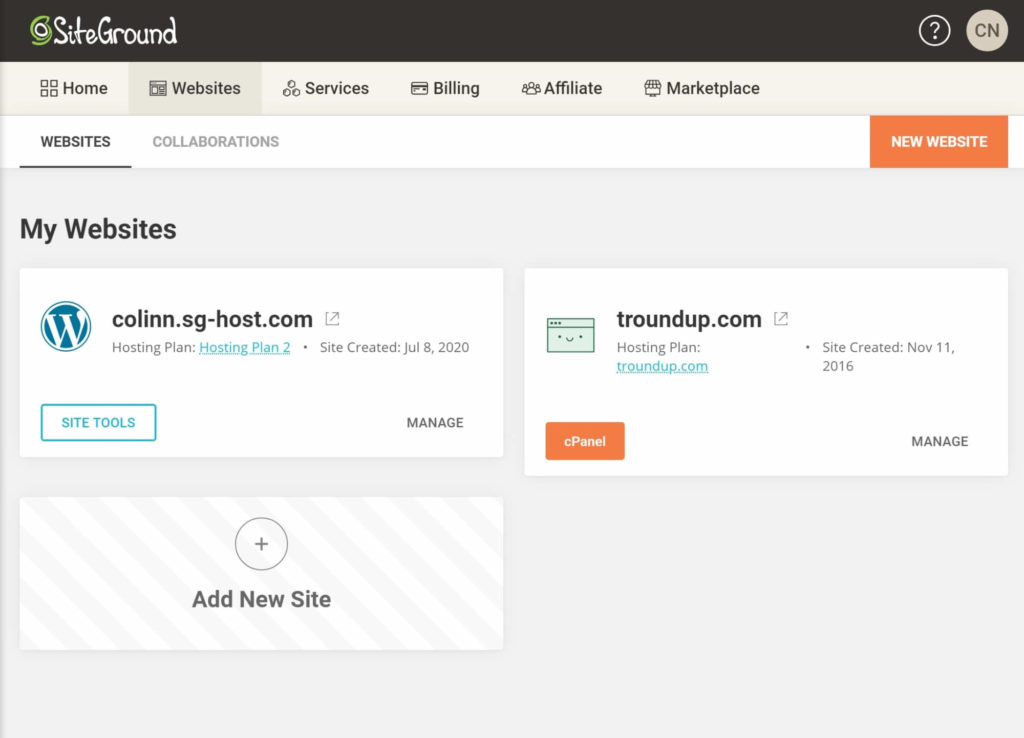Click MANAGE on colinn.sg-host.com card
The height and width of the screenshot is (738, 1024).
435,423
